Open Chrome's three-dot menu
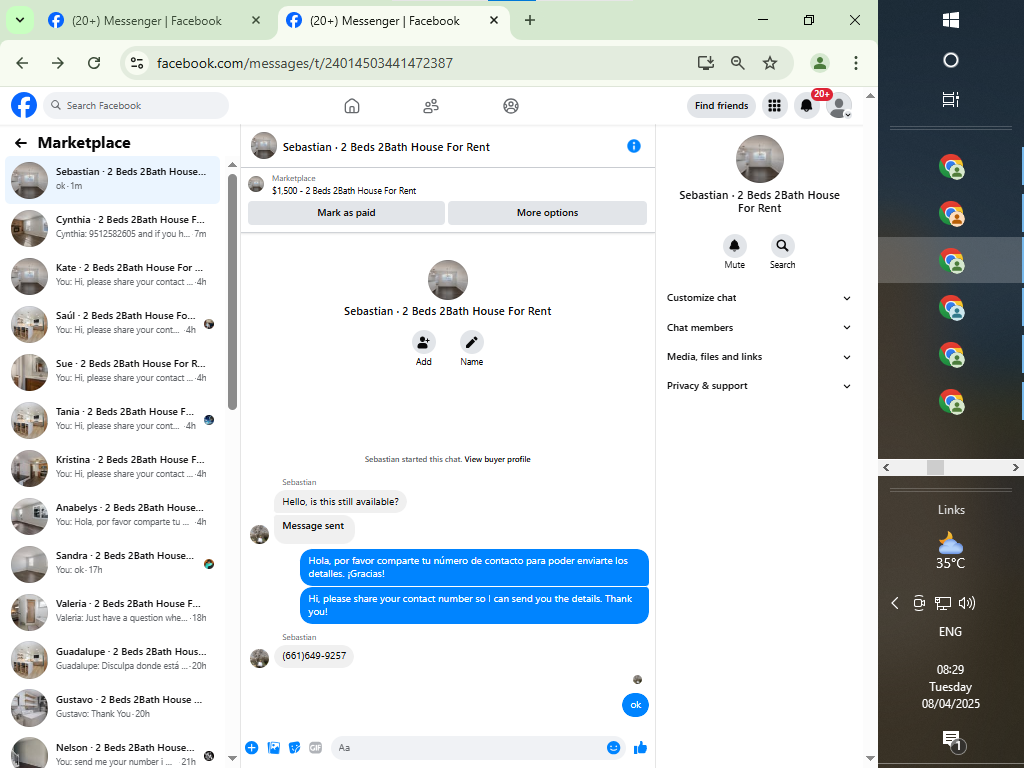 856,63
